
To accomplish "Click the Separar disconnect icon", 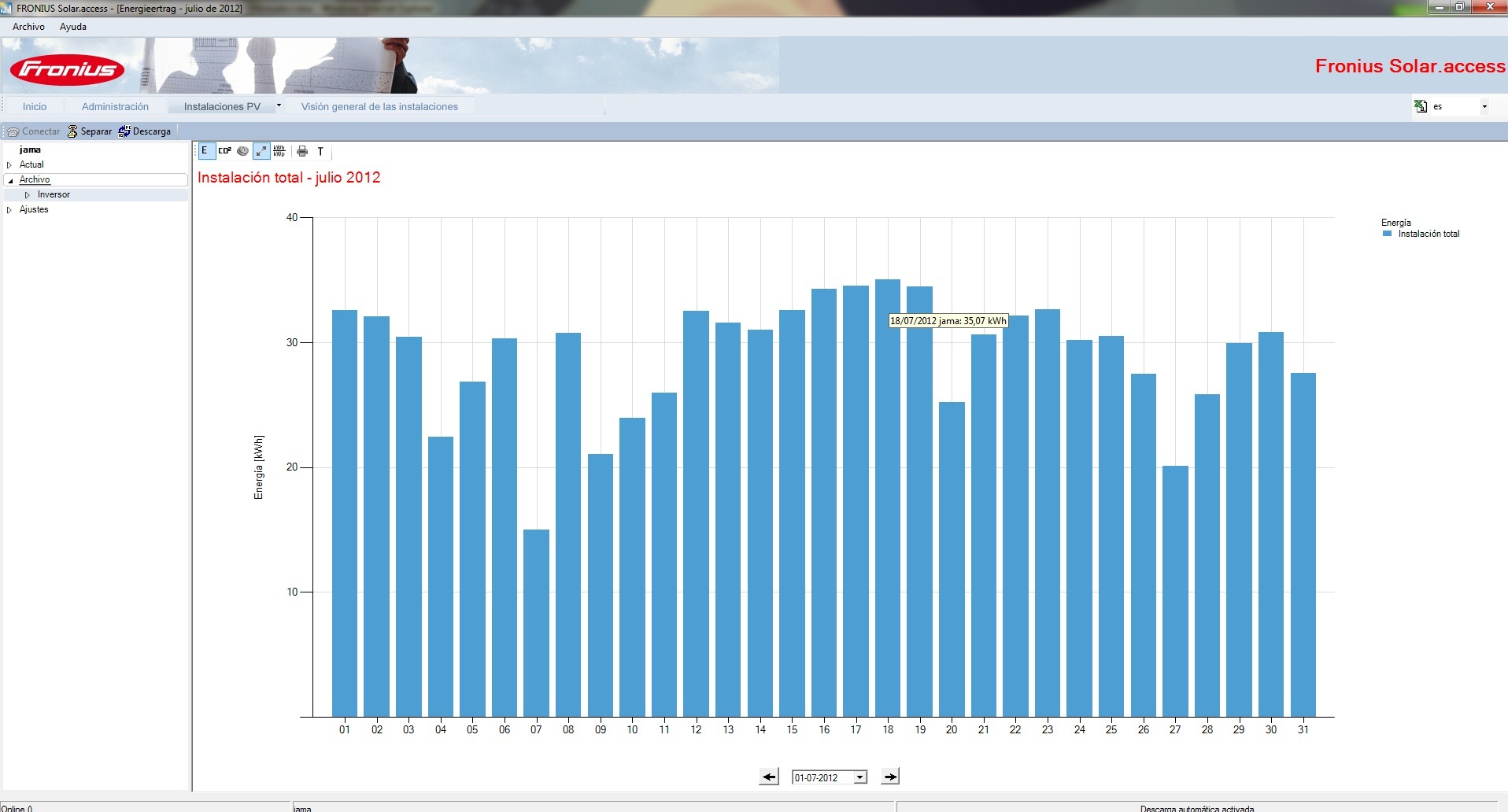I will [72, 131].
